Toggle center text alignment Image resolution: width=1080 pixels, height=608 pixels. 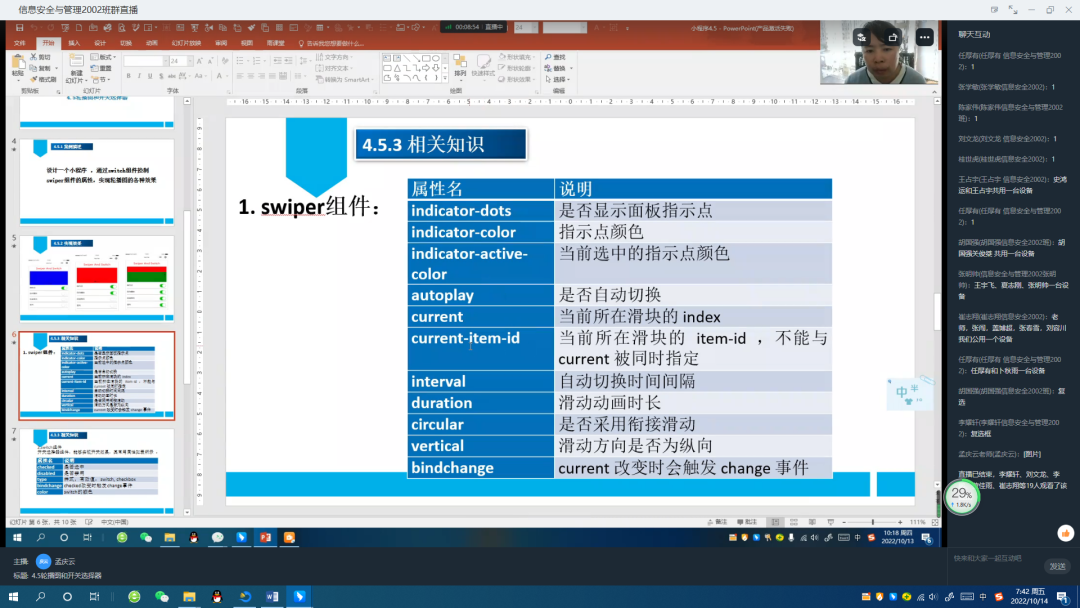tap(251, 76)
